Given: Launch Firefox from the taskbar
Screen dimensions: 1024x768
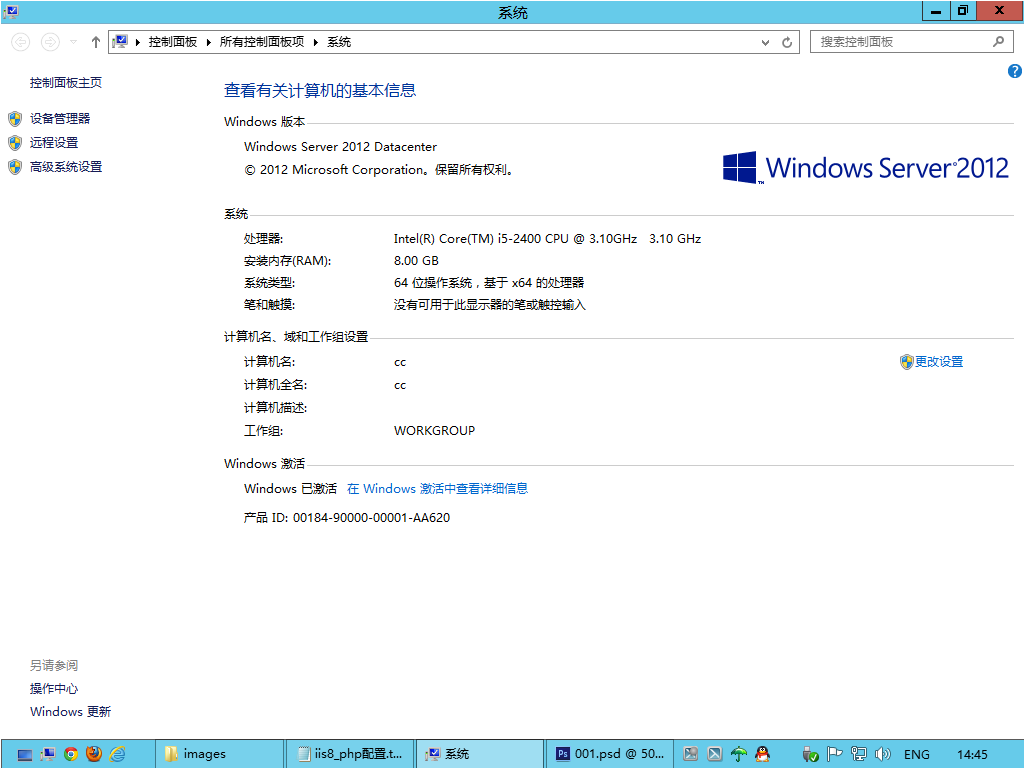Looking at the screenshot, I should tap(94, 754).
